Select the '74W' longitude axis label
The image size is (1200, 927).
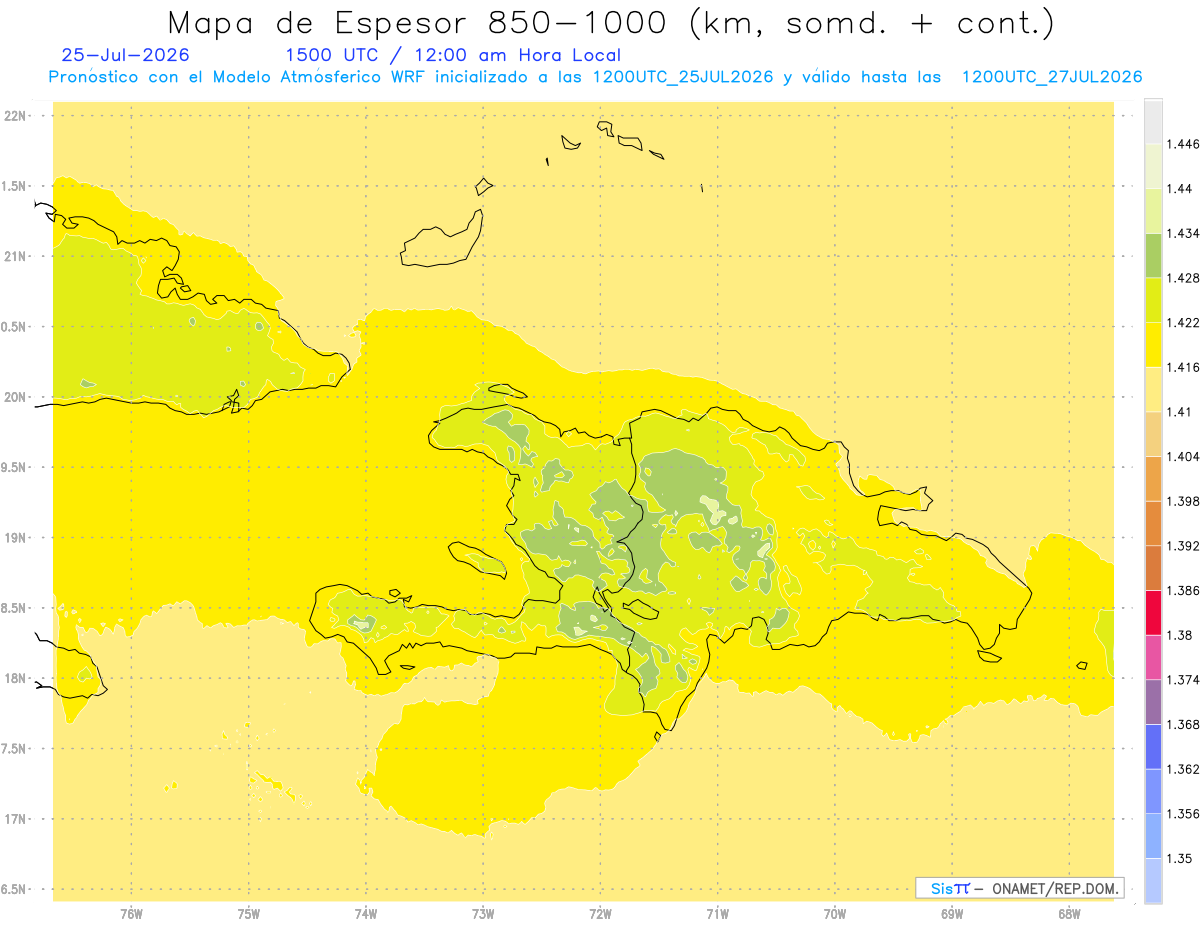pyautogui.click(x=366, y=913)
